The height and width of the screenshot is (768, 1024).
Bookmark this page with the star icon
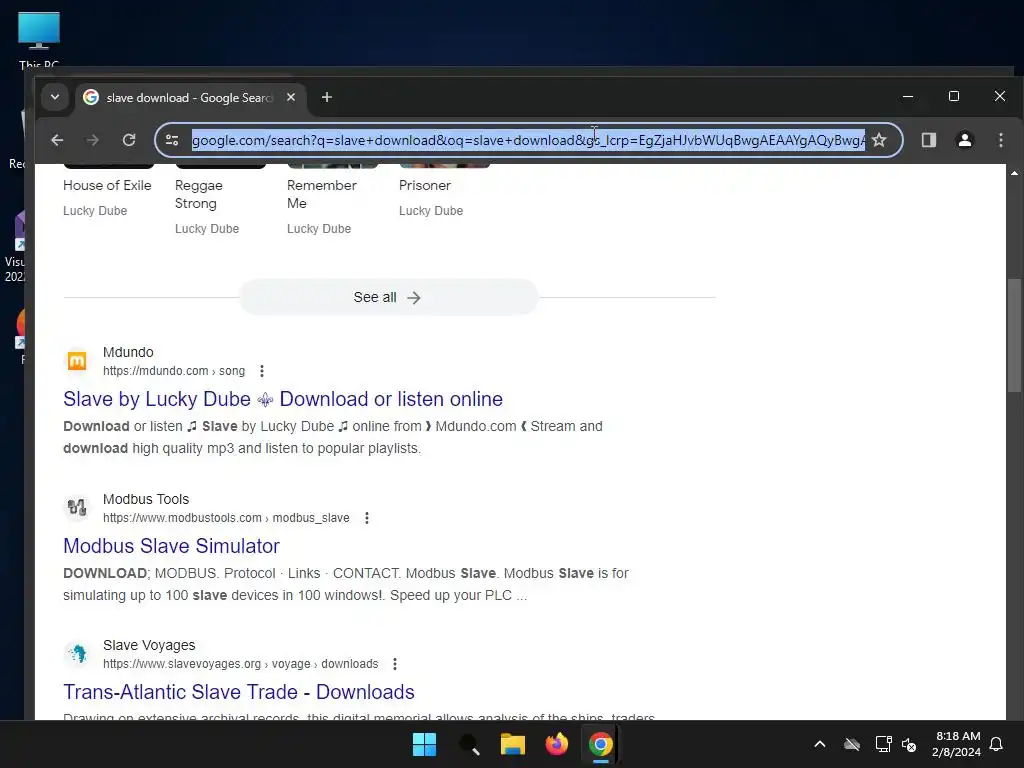click(x=879, y=140)
